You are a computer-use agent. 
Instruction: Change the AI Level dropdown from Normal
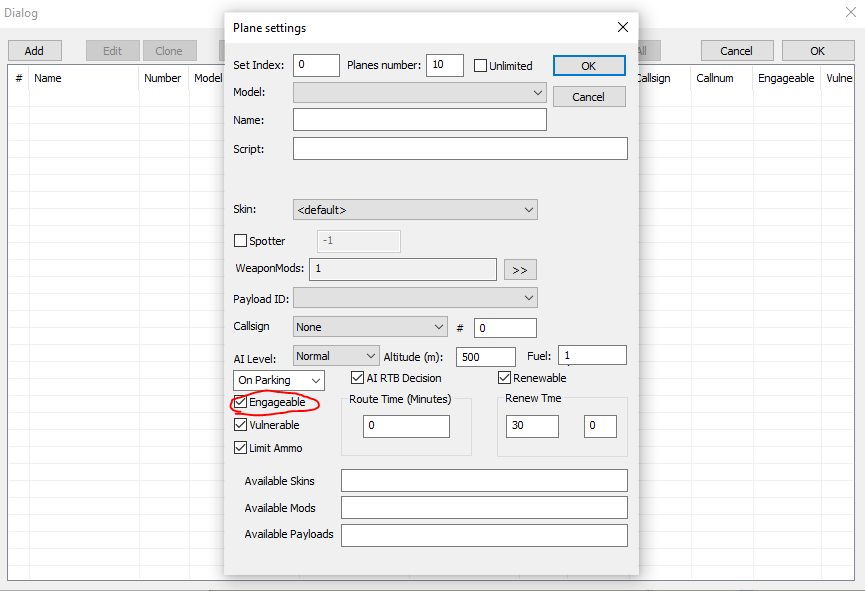click(x=336, y=356)
